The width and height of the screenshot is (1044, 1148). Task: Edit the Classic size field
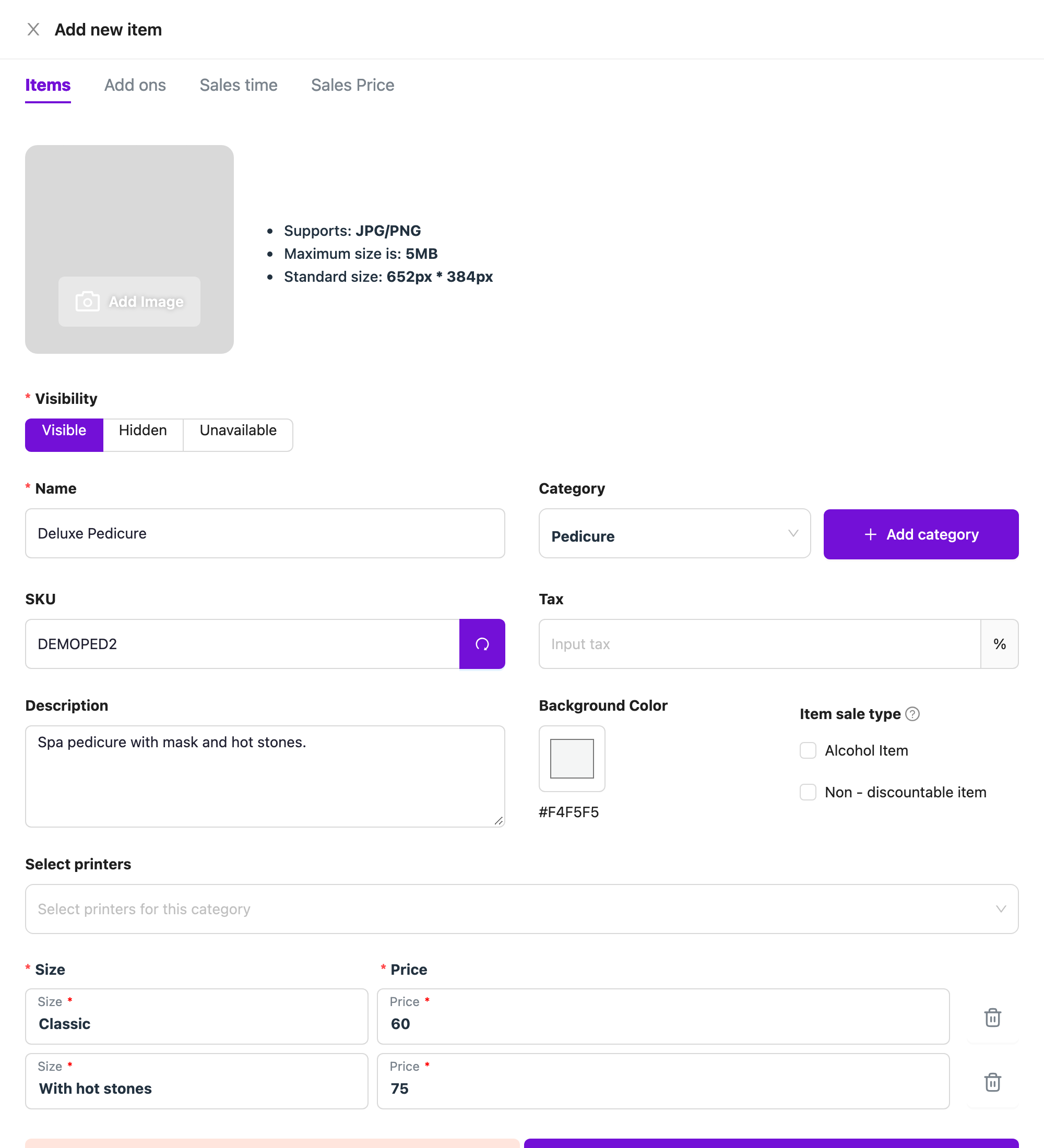click(196, 1017)
